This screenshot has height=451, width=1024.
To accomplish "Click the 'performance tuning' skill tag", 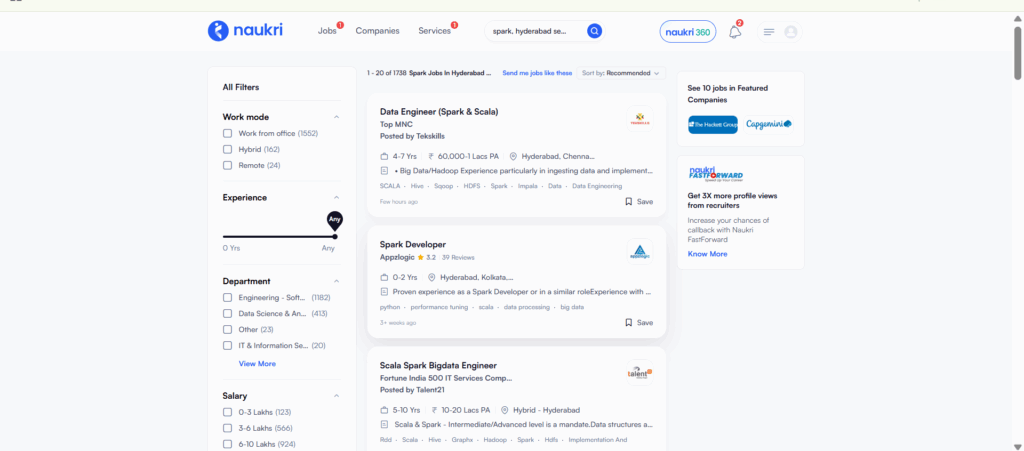I will pyautogui.click(x=440, y=307).
